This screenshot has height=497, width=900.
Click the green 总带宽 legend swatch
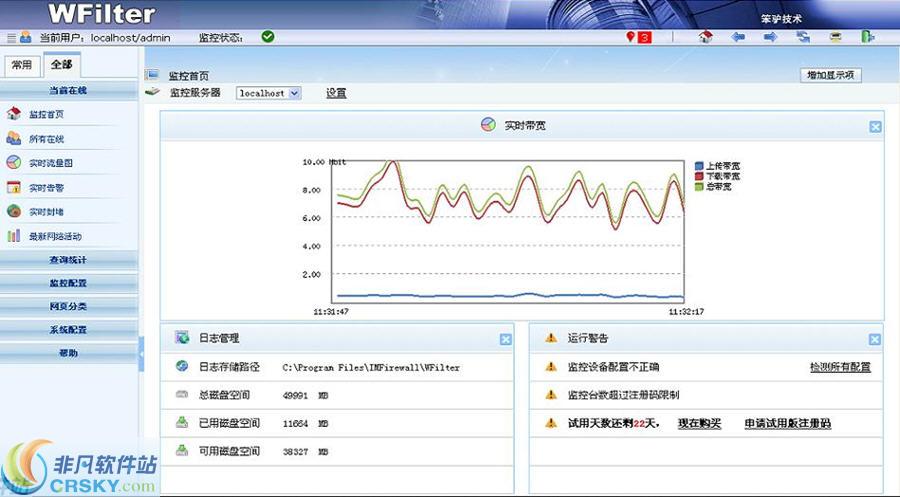coord(699,187)
